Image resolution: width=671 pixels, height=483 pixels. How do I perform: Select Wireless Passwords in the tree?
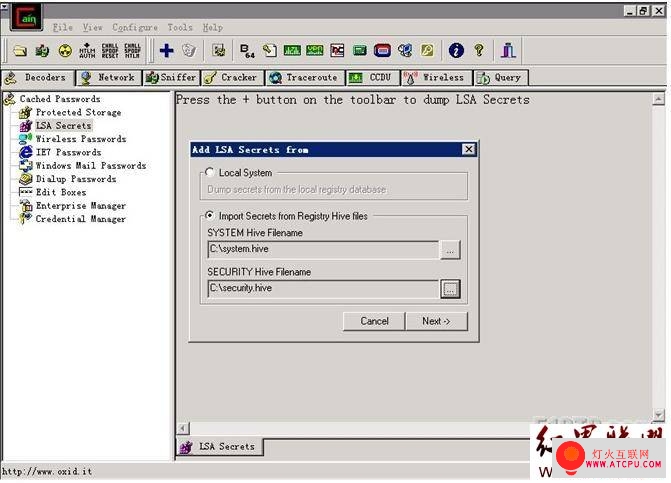tap(81, 139)
